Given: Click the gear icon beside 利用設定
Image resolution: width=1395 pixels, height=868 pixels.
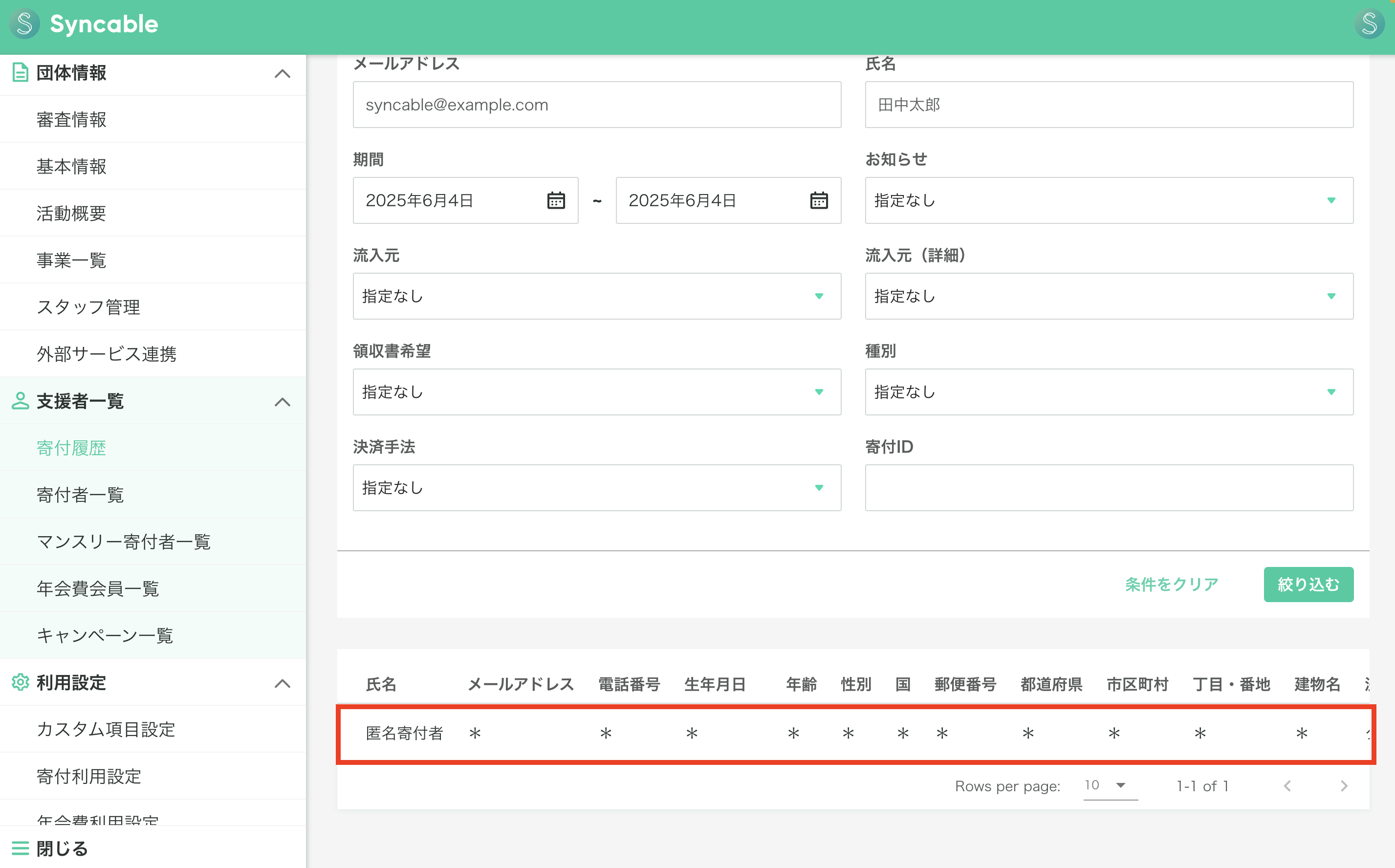Looking at the screenshot, I should [x=21, y=683].
